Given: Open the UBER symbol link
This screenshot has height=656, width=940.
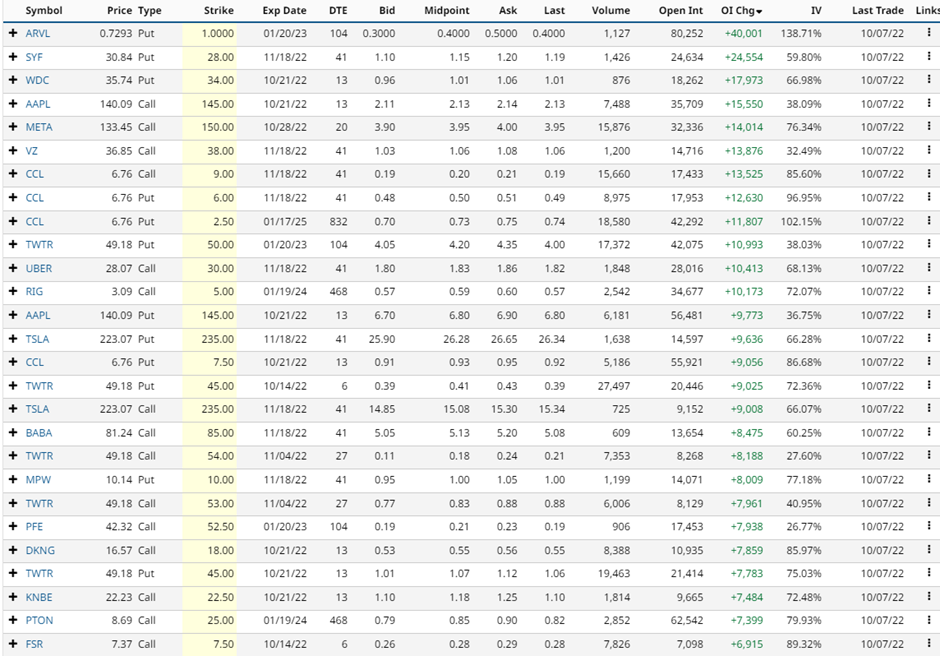Looking at the screenshot, I should (38, 268).
